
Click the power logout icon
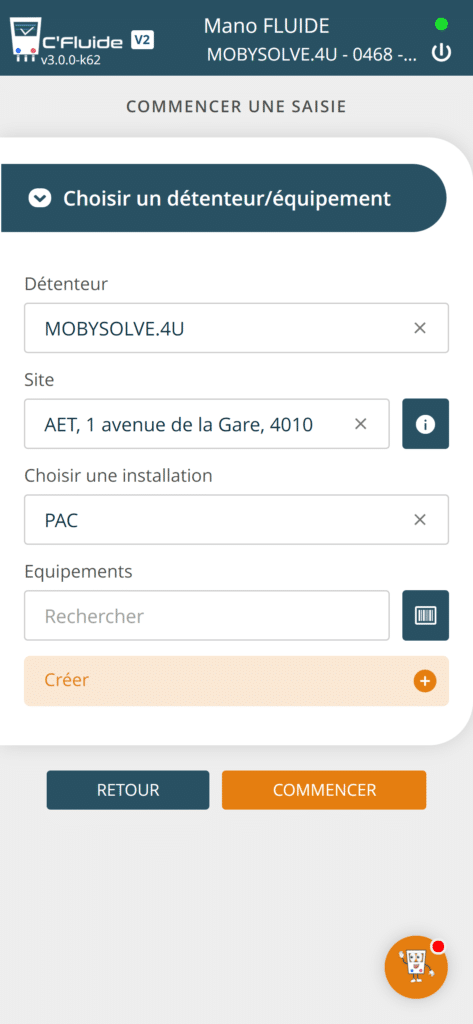pyautogui.click(x=442, y=53)
